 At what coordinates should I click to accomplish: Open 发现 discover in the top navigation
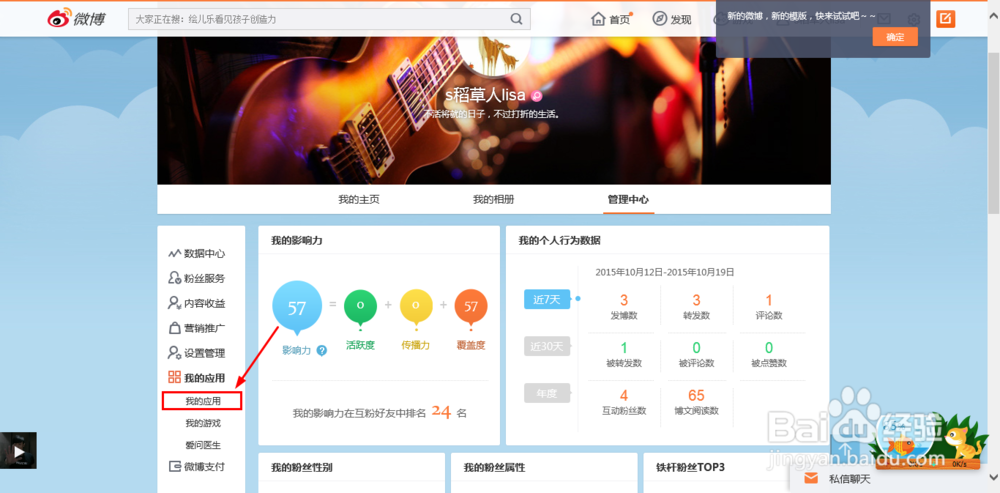(x=672, y=19)
